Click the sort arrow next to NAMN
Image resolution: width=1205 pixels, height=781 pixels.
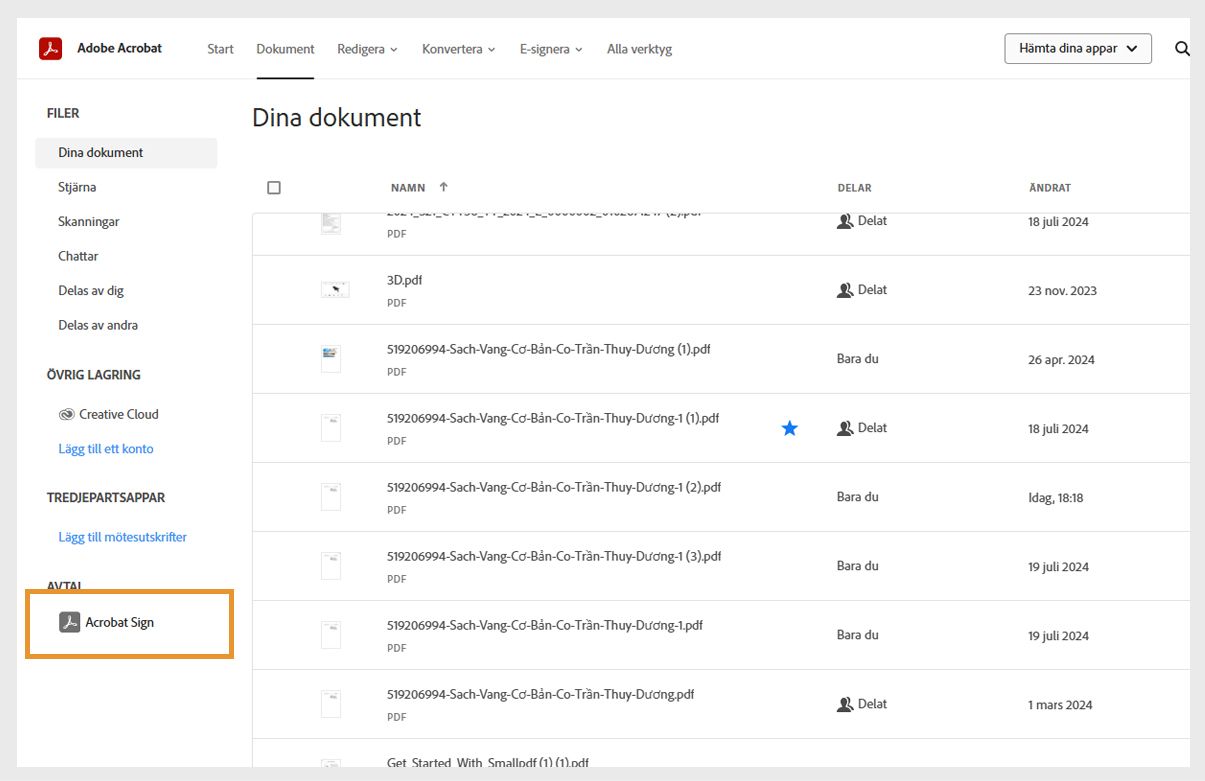click(x=444, y=187)
